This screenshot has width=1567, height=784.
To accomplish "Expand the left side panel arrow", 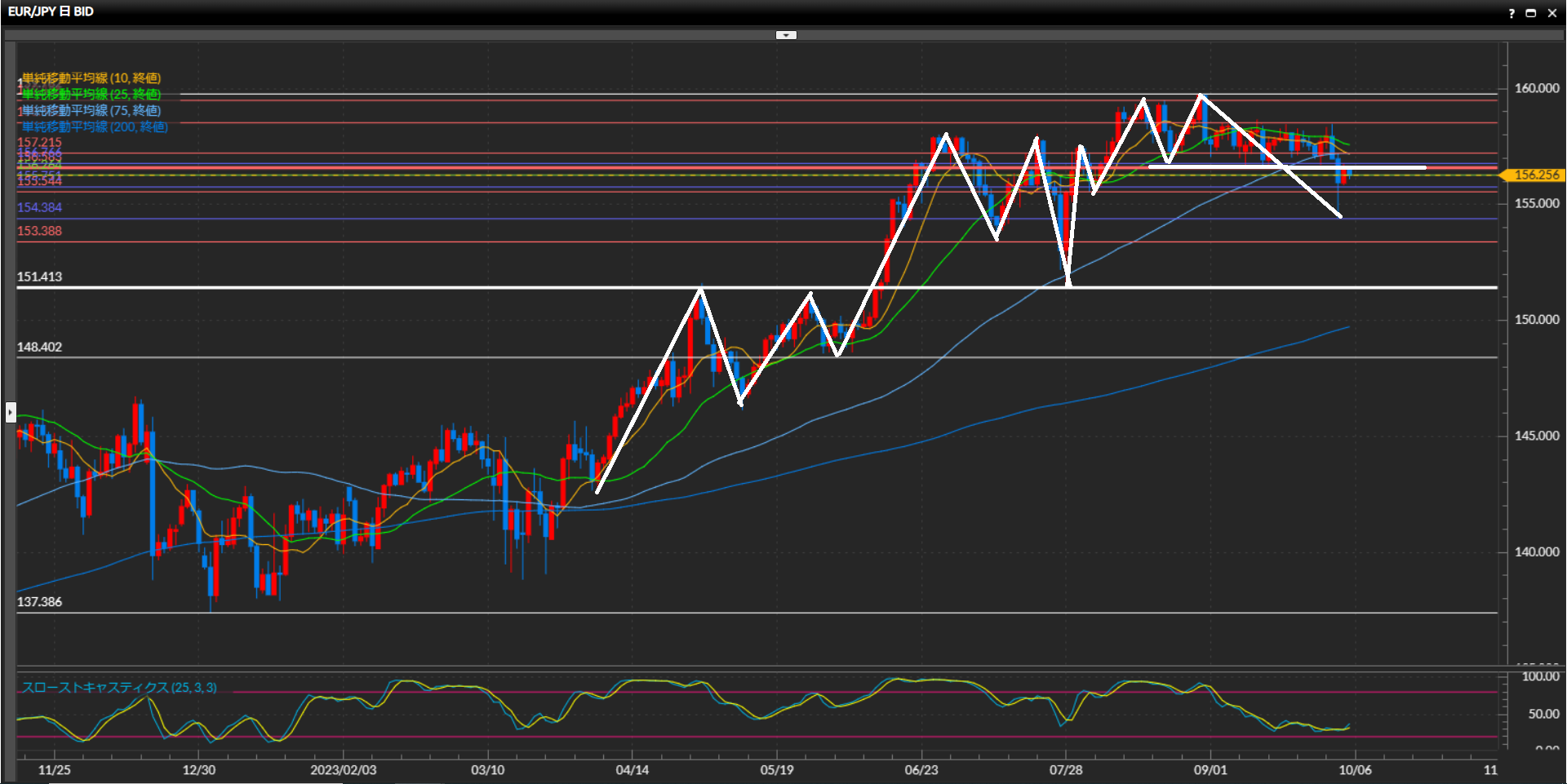I will [11, 412].
